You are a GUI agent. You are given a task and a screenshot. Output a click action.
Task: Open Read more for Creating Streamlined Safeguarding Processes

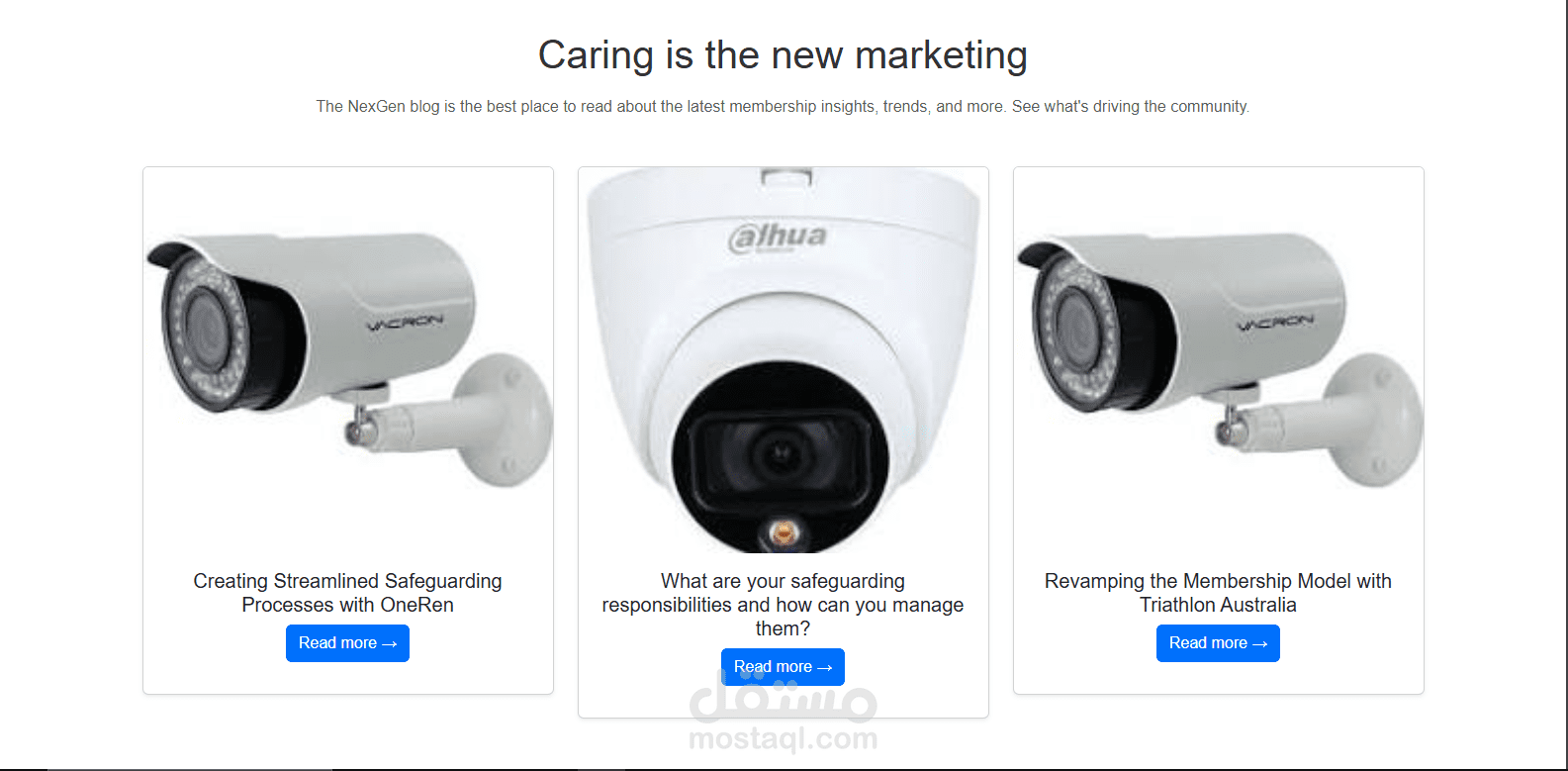point(347,643)
